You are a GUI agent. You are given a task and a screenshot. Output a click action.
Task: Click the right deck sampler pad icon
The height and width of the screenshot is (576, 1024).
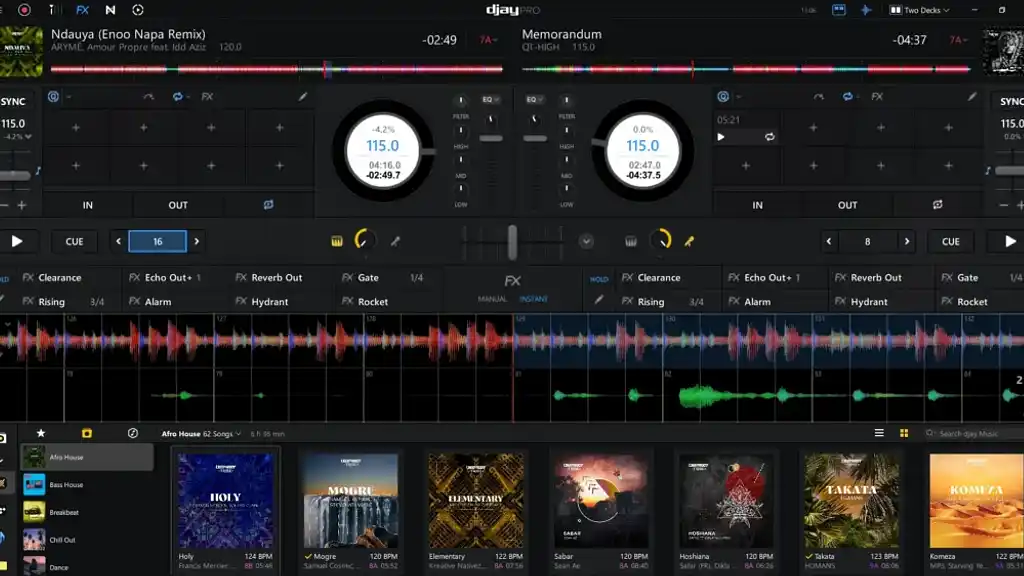point(631,242)
